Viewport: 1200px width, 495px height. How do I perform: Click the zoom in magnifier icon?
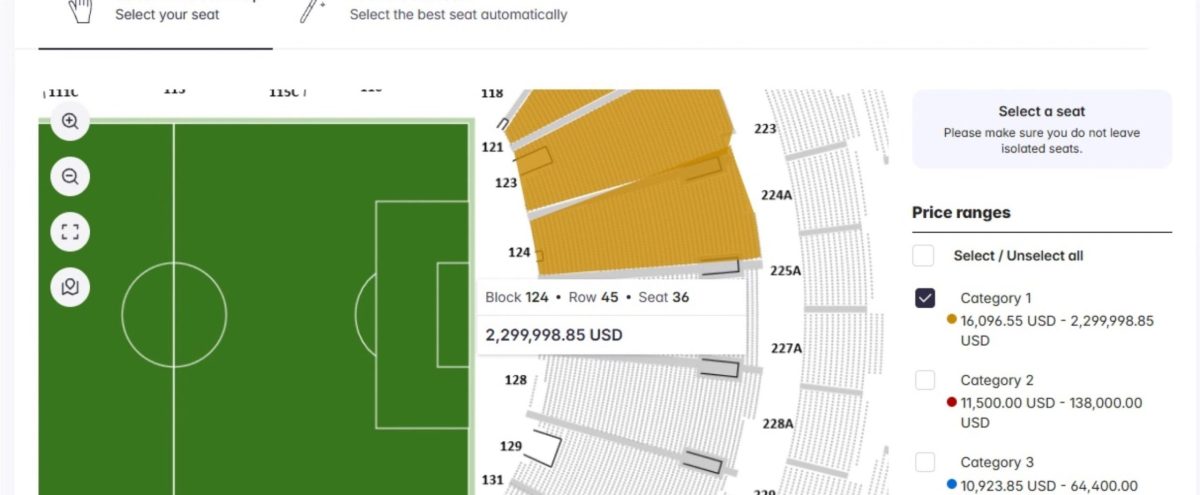coord(70,122)
